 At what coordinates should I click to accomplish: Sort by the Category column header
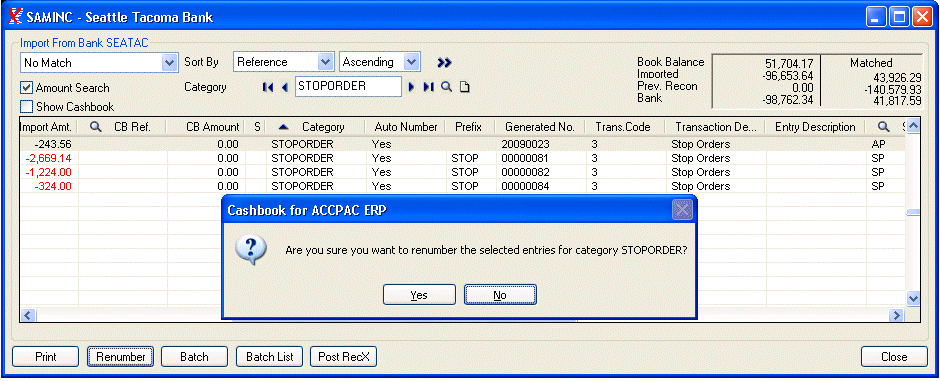coord(315,126)
